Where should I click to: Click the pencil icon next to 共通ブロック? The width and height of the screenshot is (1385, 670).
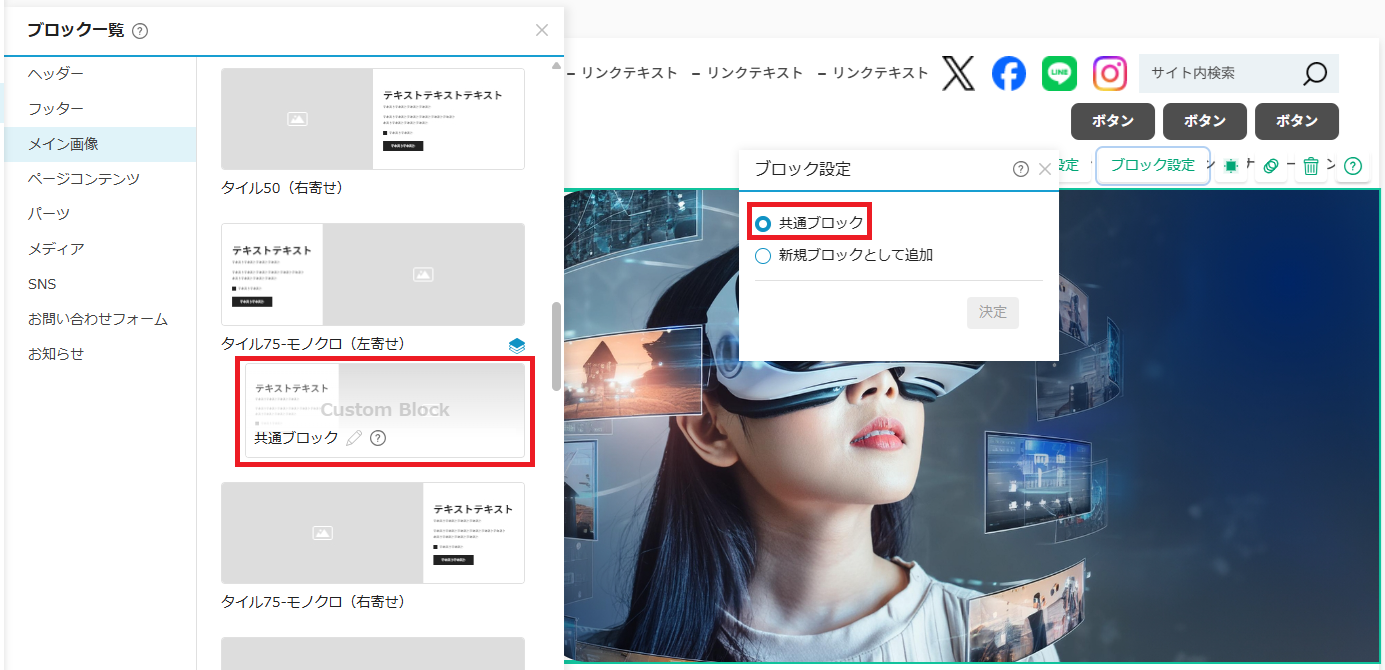[354, 438]
